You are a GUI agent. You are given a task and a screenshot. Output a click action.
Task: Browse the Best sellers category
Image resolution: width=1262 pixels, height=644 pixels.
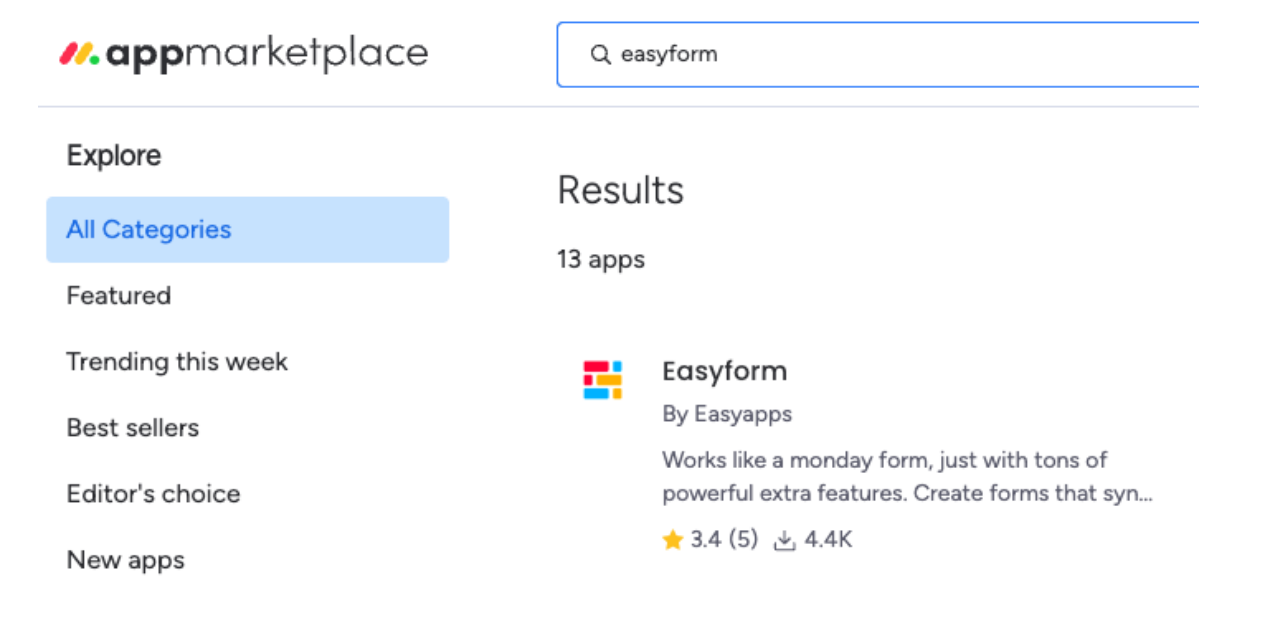pyautogui.click(x=132, y=427)
